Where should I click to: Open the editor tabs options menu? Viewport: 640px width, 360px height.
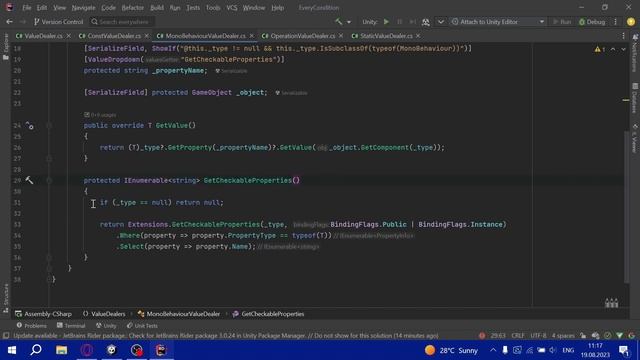tap(623, 36)
